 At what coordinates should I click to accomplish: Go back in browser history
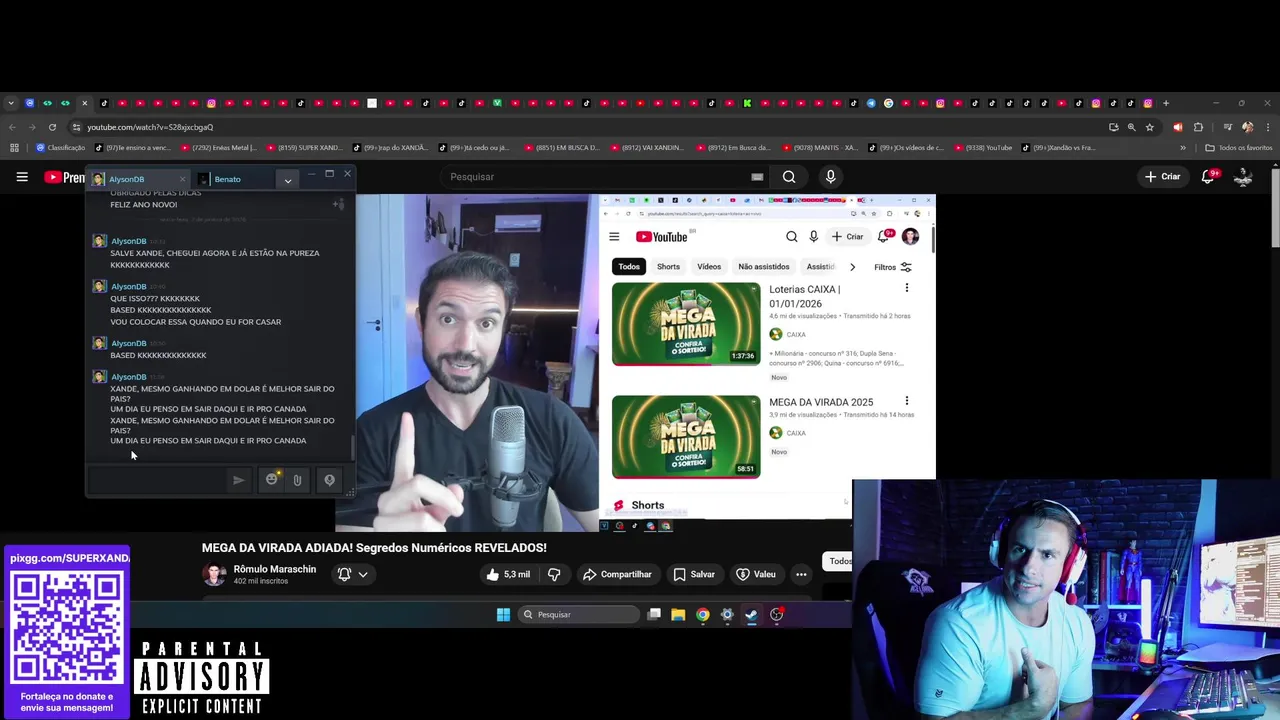tap(12, 127)
